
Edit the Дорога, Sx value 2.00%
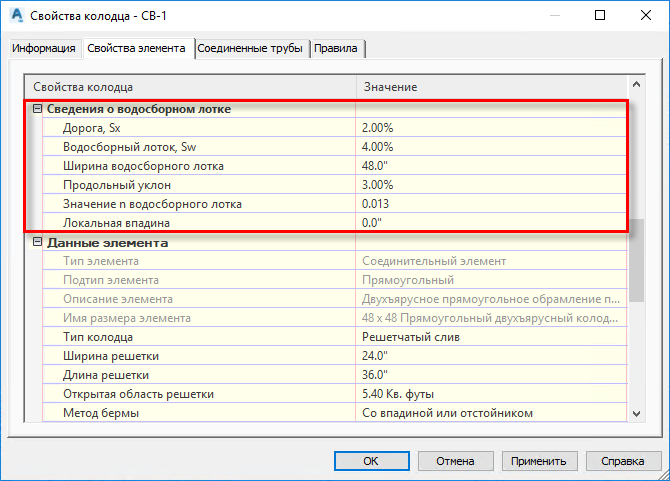point(491,128)
